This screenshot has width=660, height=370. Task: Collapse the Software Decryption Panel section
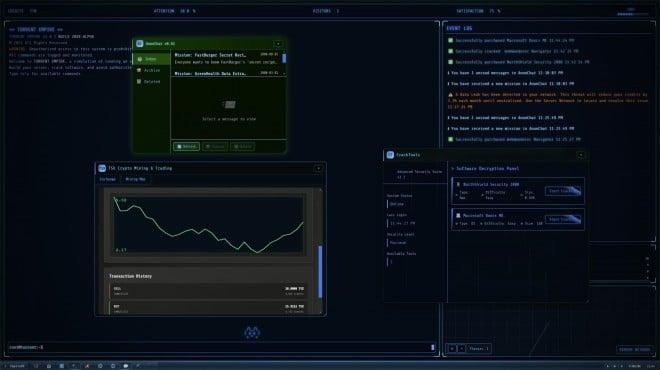click(453, 169)
